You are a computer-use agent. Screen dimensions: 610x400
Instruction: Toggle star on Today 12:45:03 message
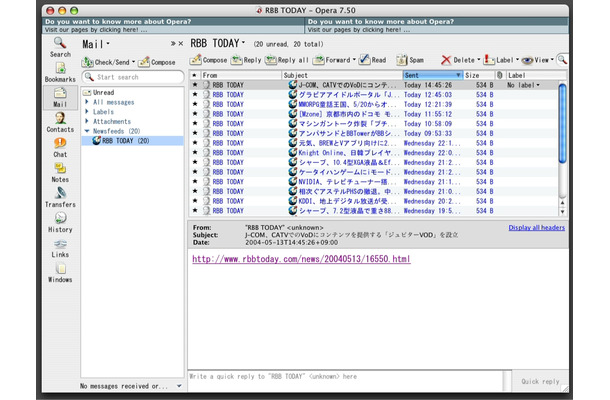tap(195, 95)
